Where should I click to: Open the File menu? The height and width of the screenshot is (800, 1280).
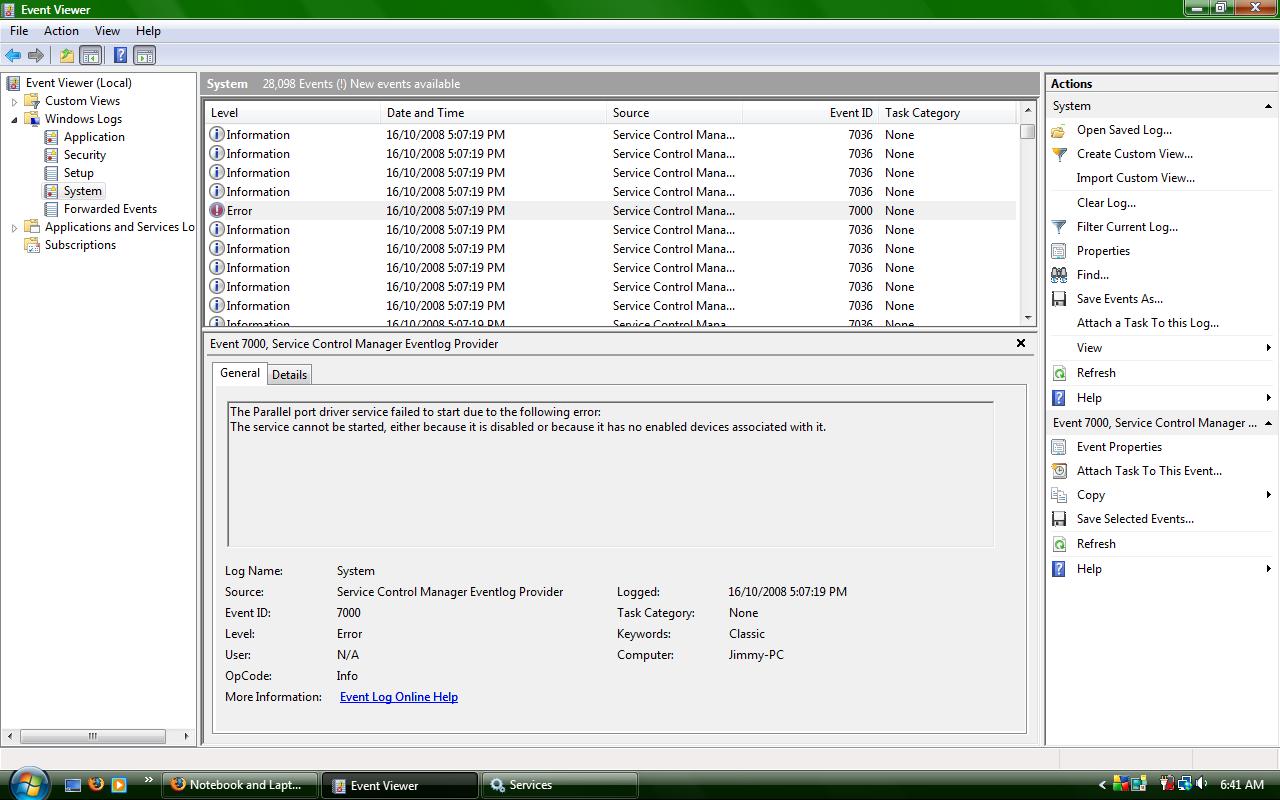(19, 31)
